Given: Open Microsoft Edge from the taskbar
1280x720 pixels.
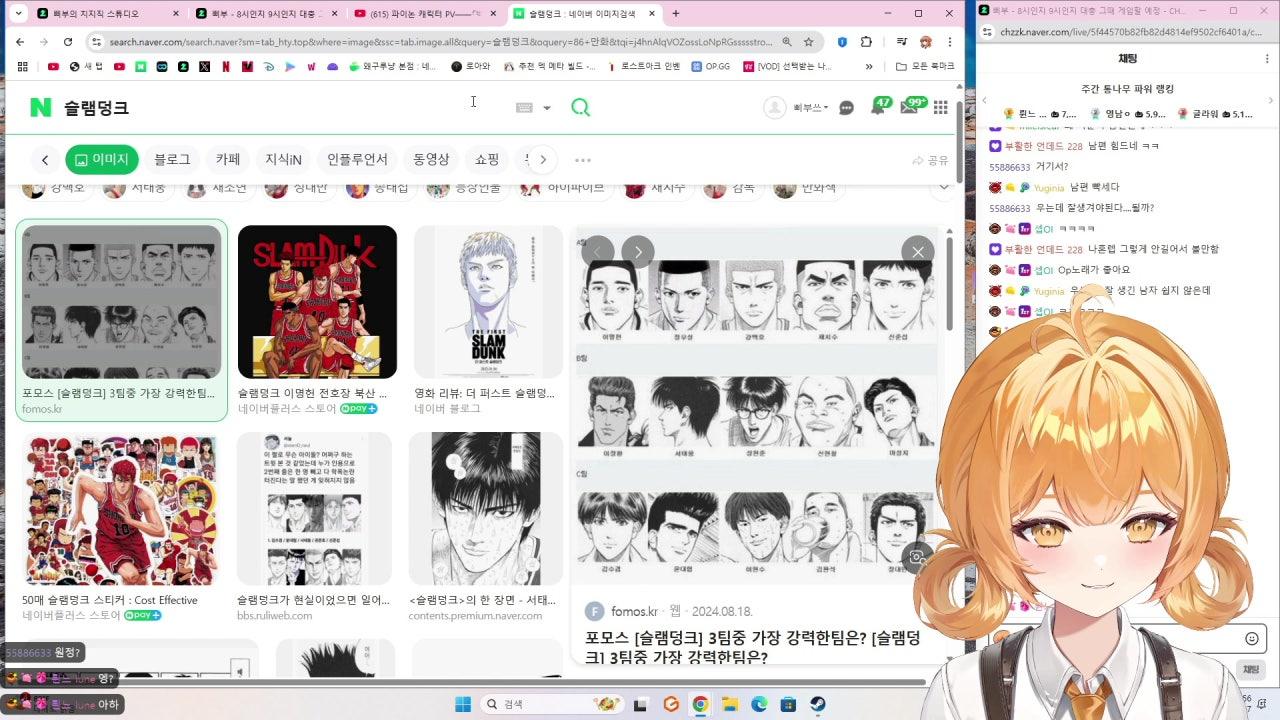Looking at the screenshot, I should (x=759, y=704).
